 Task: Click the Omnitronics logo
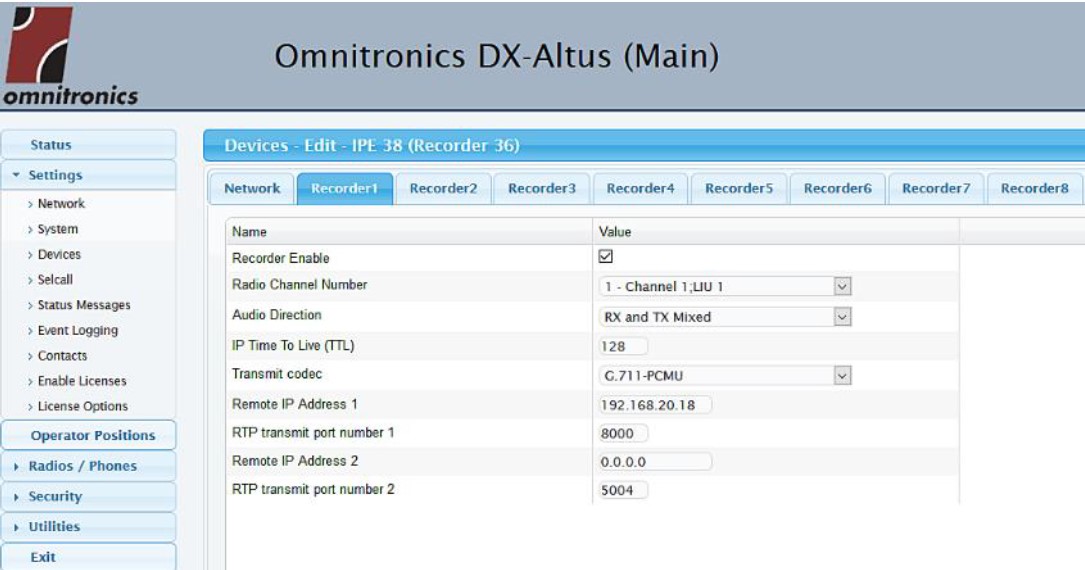coord(68,55)
